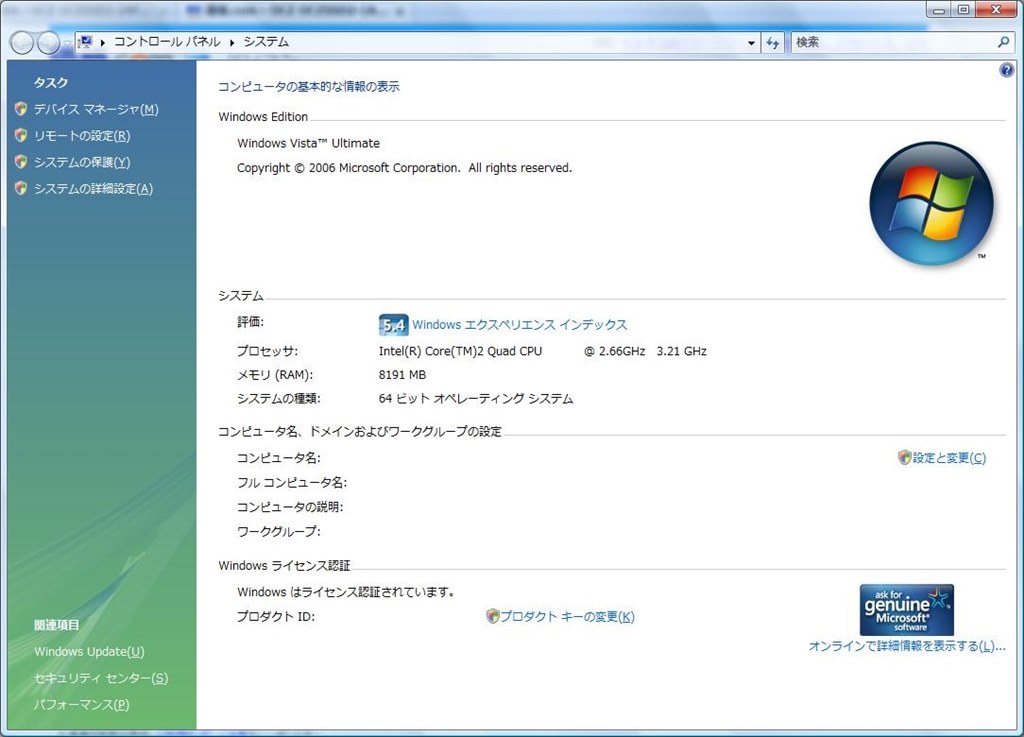This screenshot has width=1024, height=737.
Task: Click 設定と変更(C) link
Action: pos(949,458)
